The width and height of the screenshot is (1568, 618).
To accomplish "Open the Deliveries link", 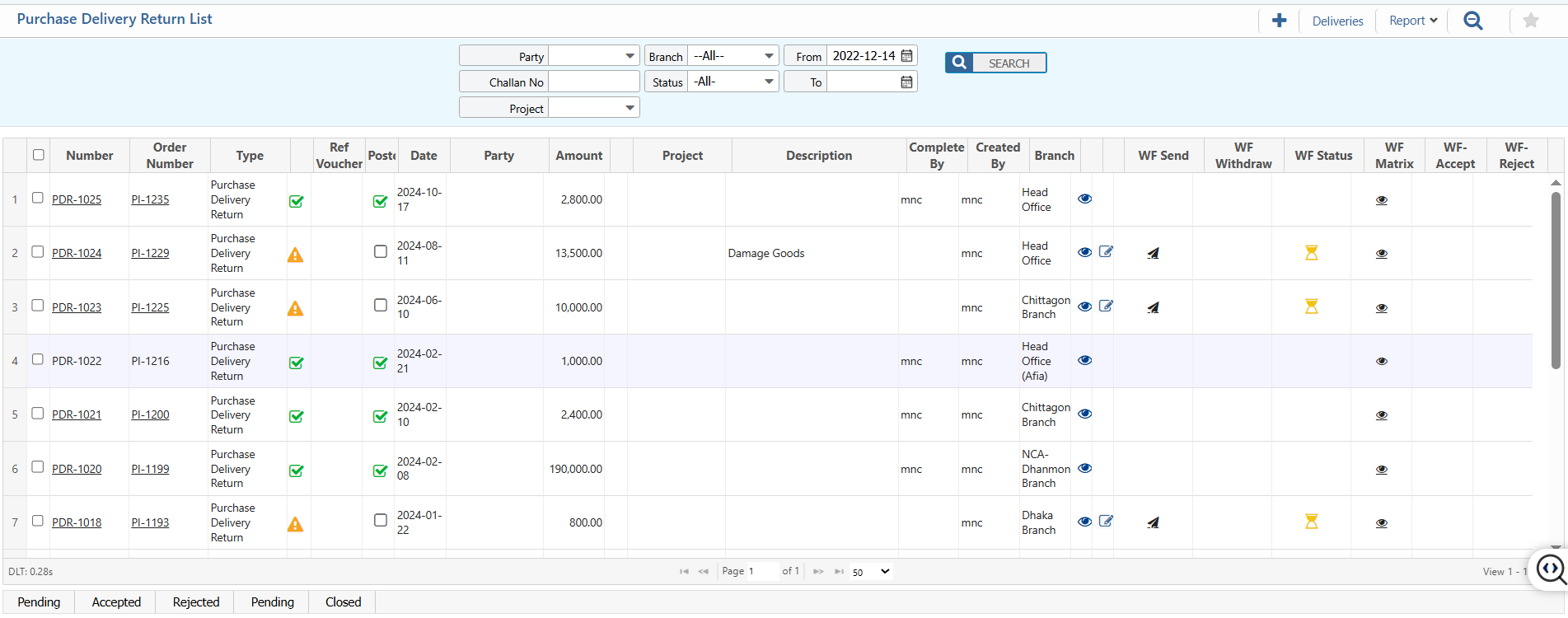I will click(x=1337, y=21).
